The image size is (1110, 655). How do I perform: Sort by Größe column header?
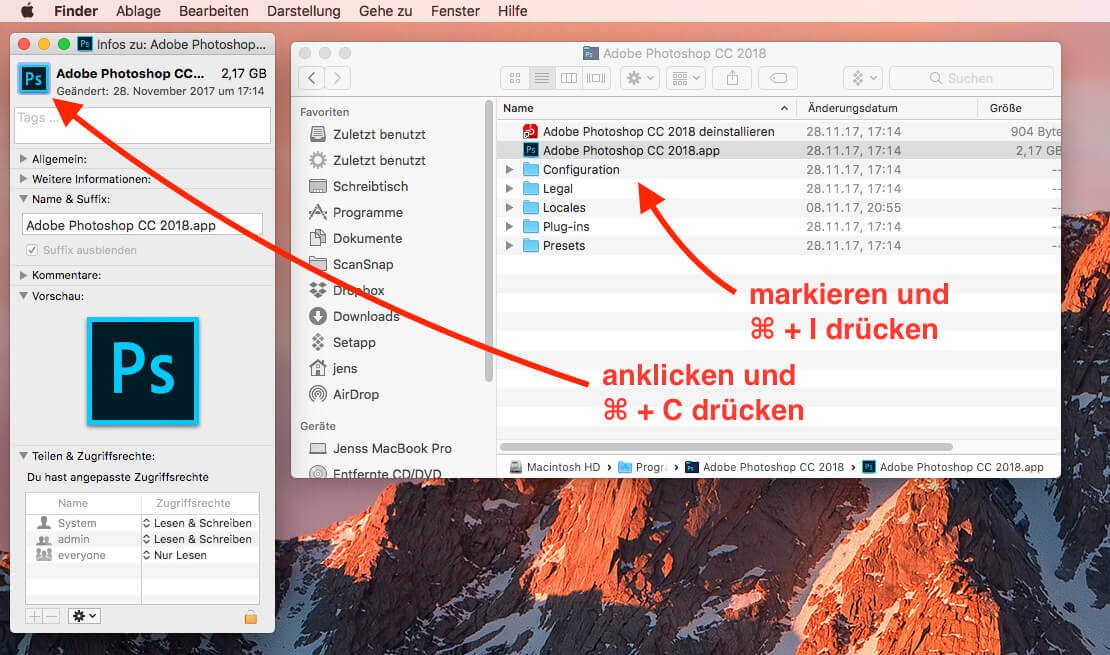pos(1019,108)
